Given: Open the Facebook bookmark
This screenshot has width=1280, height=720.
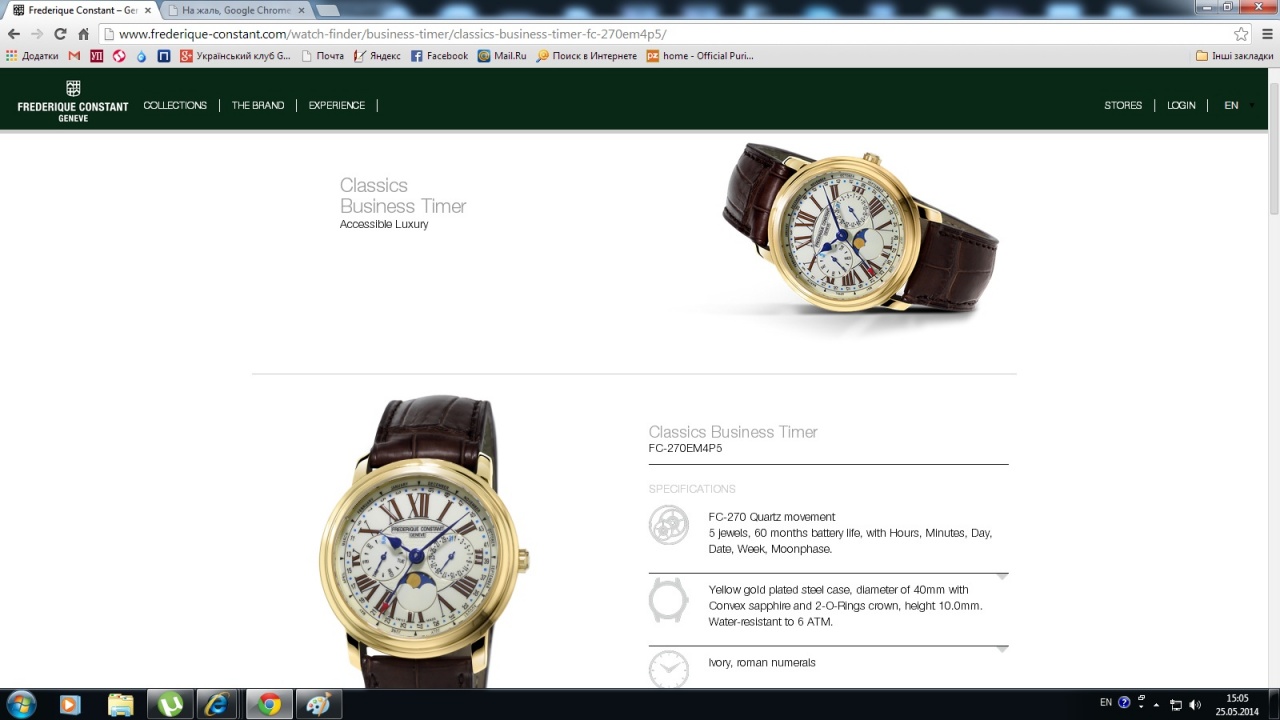Looking at the screenshot, I should (439, 56).
